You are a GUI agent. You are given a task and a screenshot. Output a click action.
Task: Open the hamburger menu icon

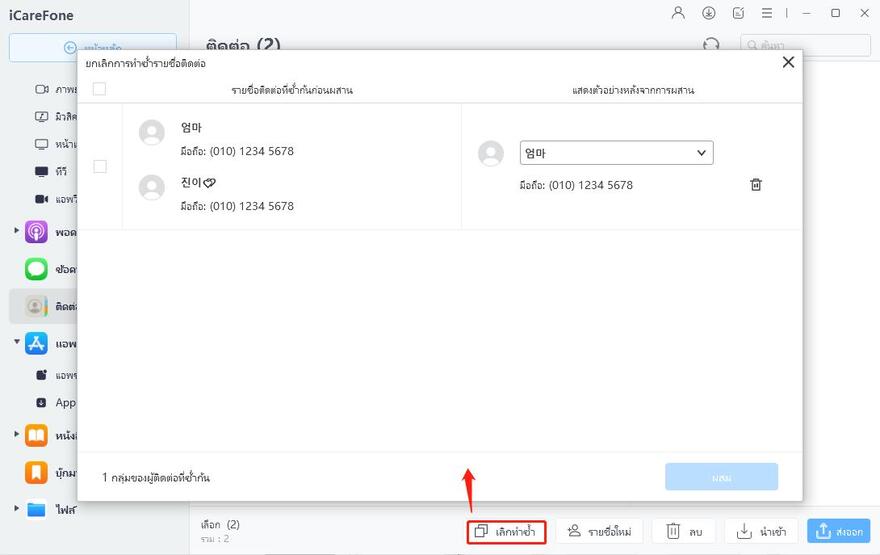click(x=767, y=13)
